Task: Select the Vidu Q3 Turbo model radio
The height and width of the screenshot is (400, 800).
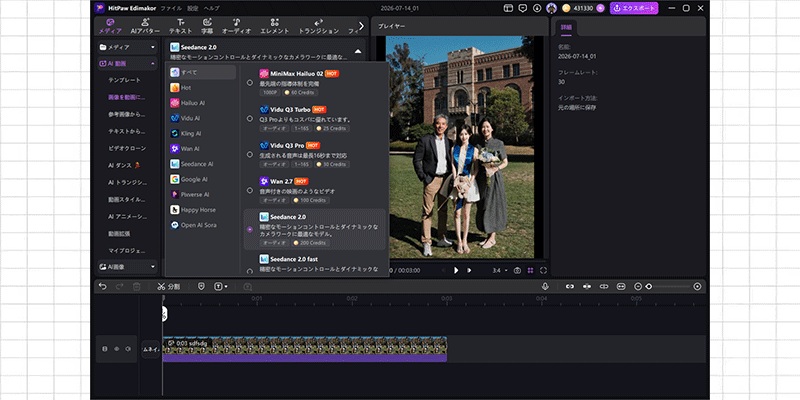Action: tap(249, 118)
